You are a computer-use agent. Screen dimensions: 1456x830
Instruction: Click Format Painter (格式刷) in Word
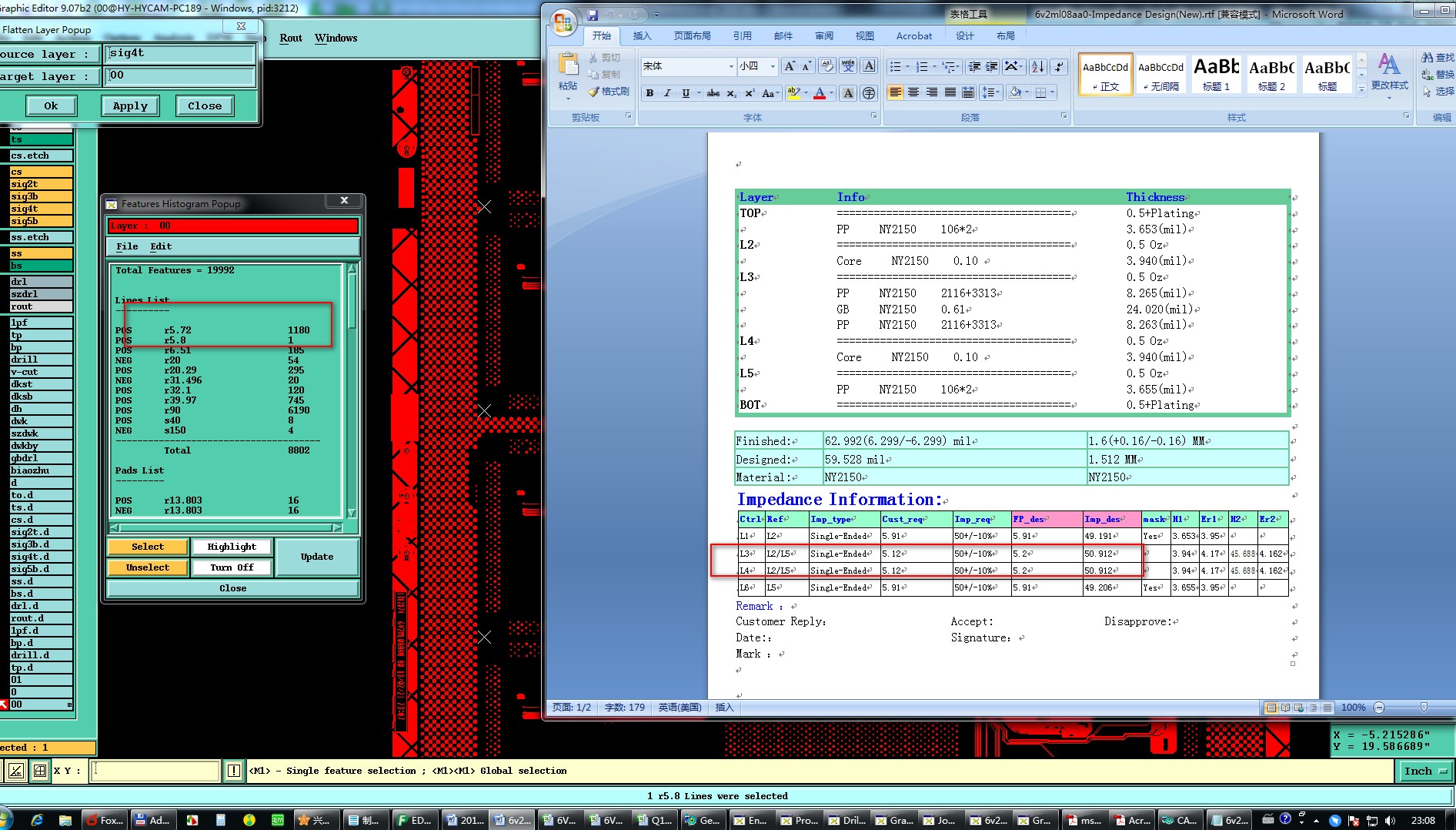click(x=608, y=92)
